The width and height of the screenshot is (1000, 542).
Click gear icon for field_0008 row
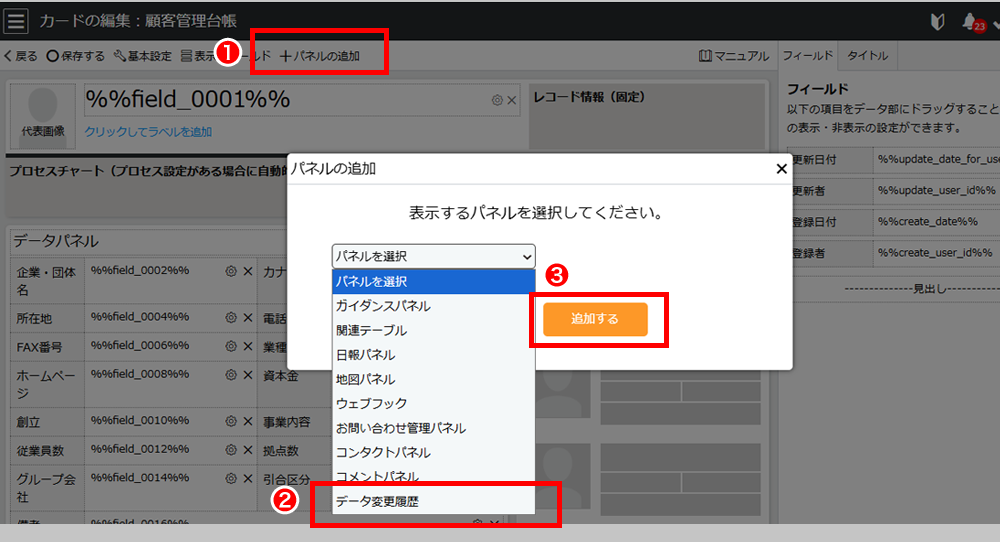point(231,375)
